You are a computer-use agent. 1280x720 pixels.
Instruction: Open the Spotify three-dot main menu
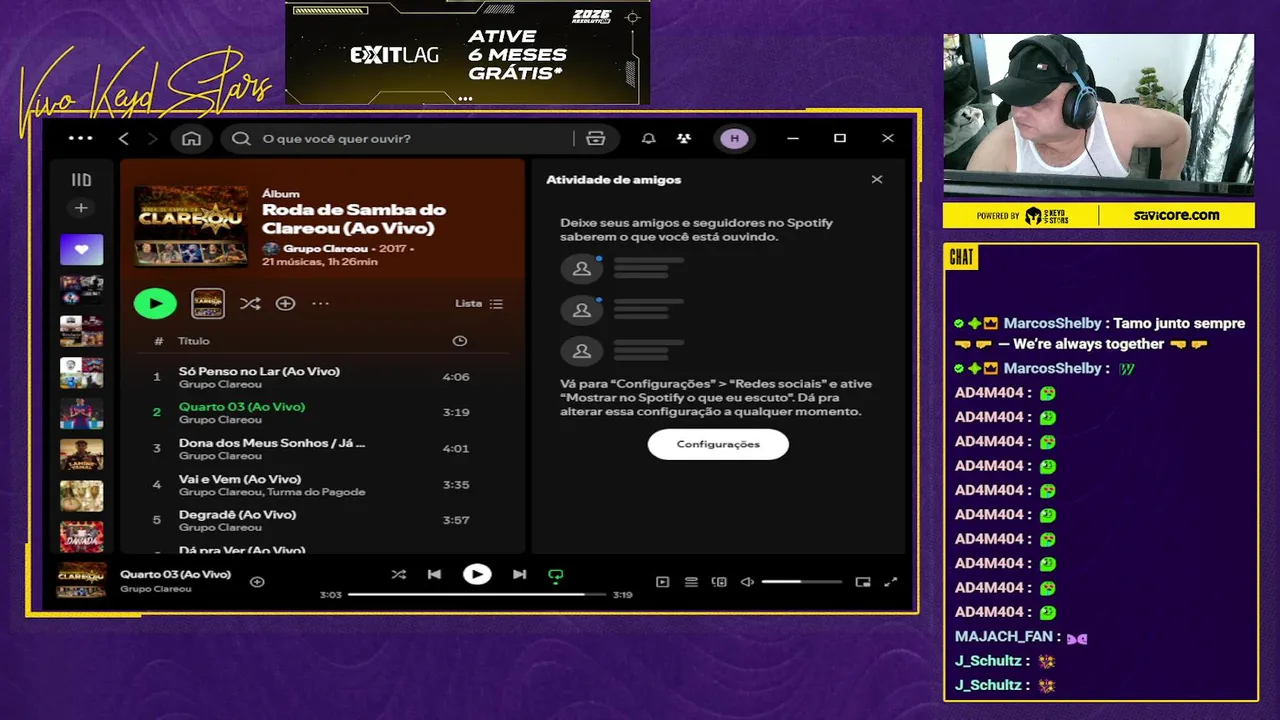(x=80, y=138)
